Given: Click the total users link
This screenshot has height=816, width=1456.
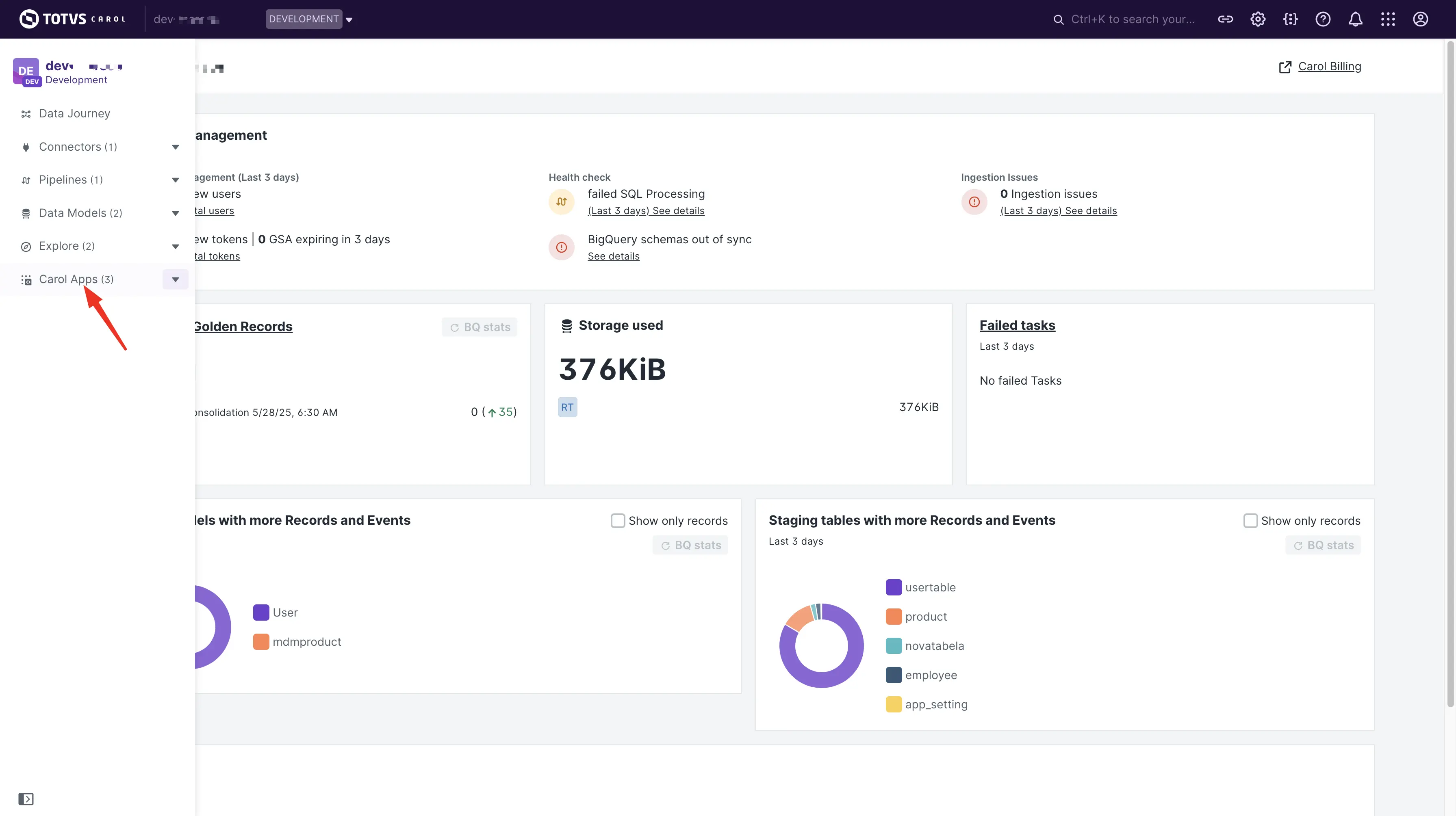Looking at the screenshot, I should pos(214,211).
